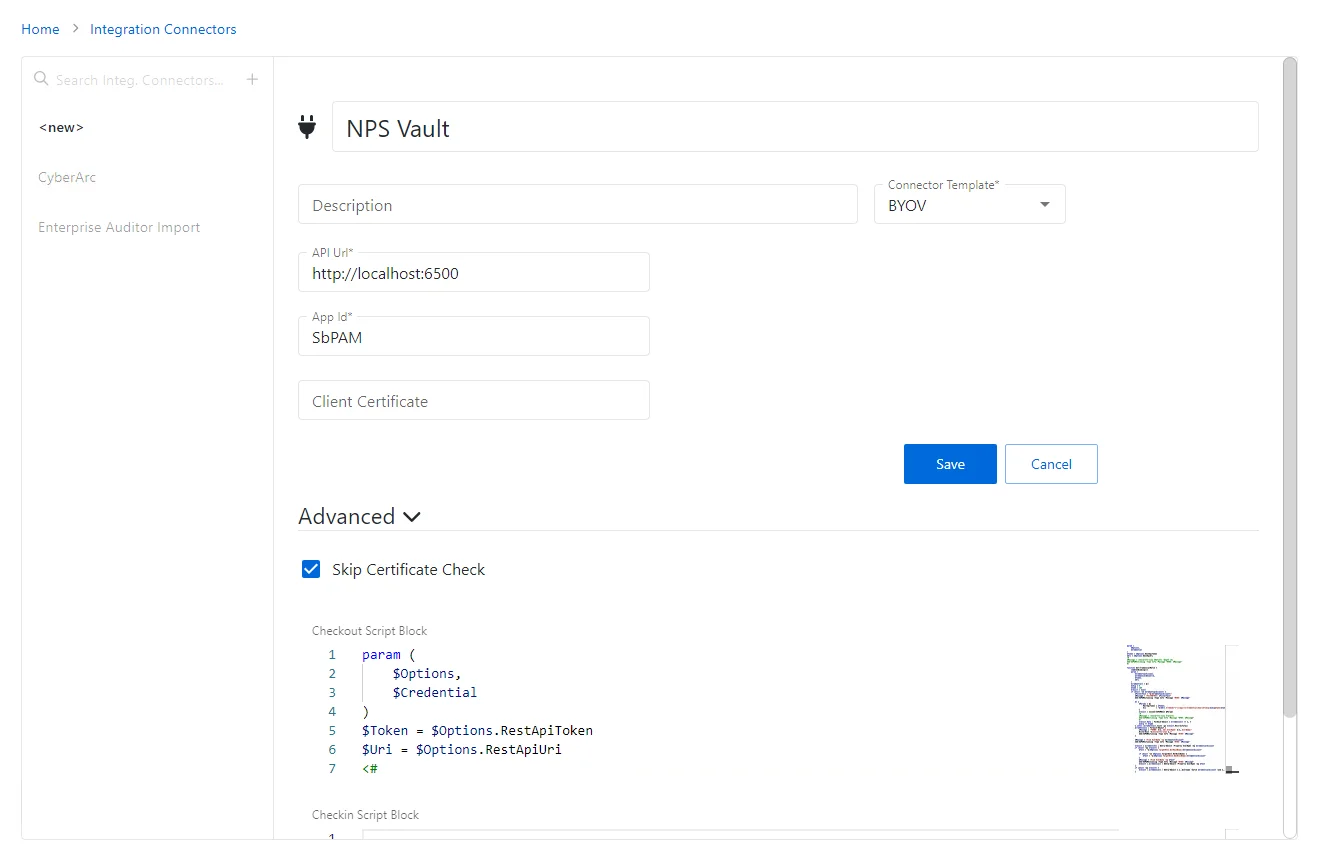Click the Skip Certificate Check label text
This screenshot has width=1320, height=854.
(x=408, y=569)
